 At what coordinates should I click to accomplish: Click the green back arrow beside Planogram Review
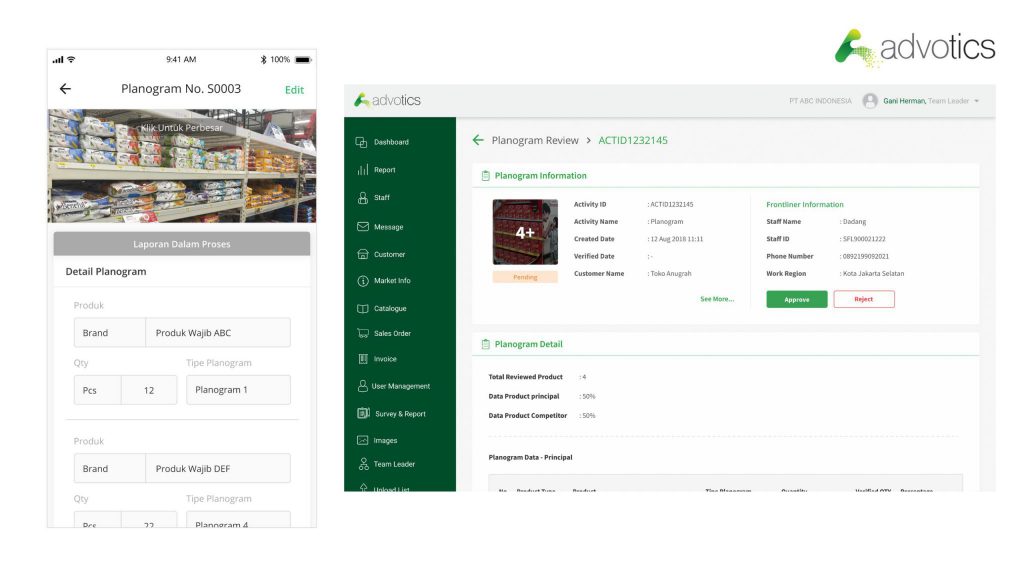point(478,140)
